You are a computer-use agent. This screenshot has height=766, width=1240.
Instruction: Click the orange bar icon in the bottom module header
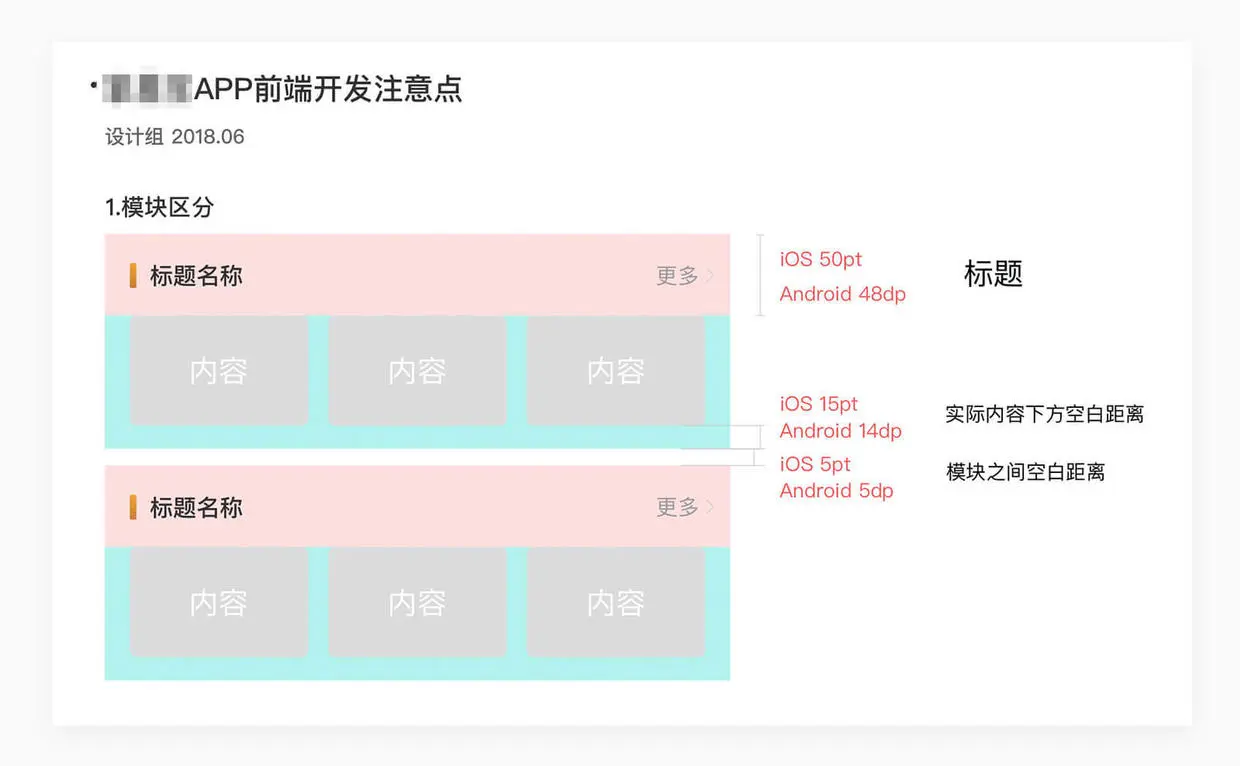coord(133,508)
